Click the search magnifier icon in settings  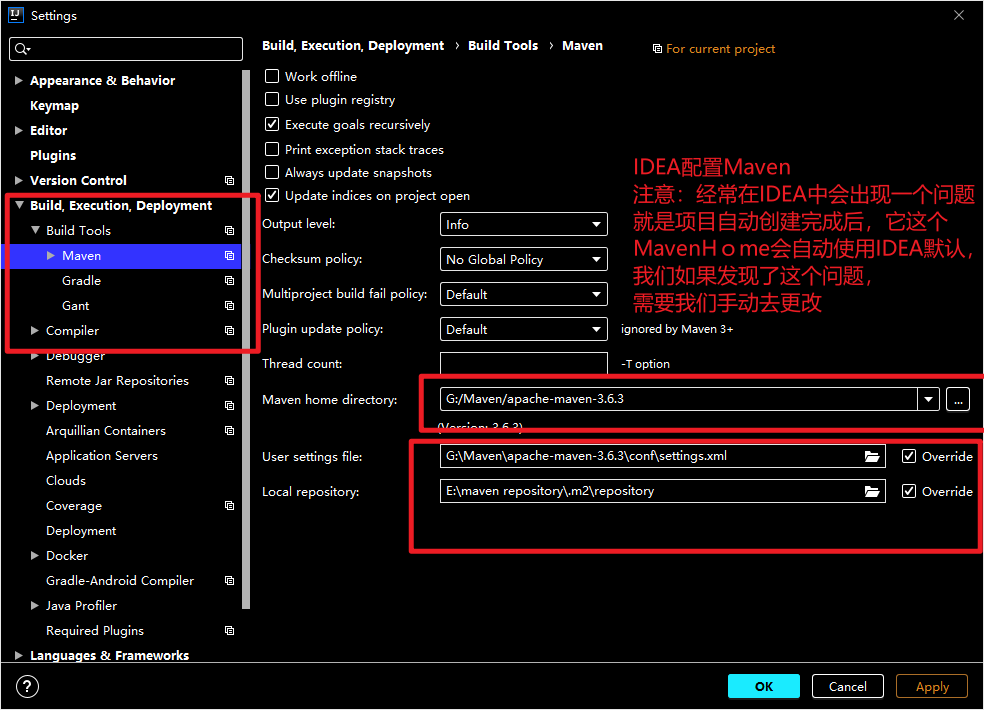point(22,49)
